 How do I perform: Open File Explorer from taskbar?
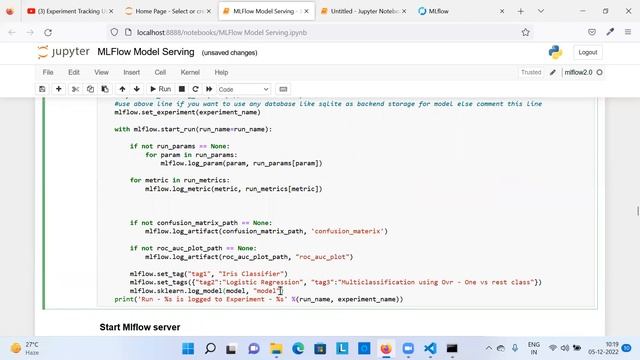pyautogui.click(x=276, y=349)
